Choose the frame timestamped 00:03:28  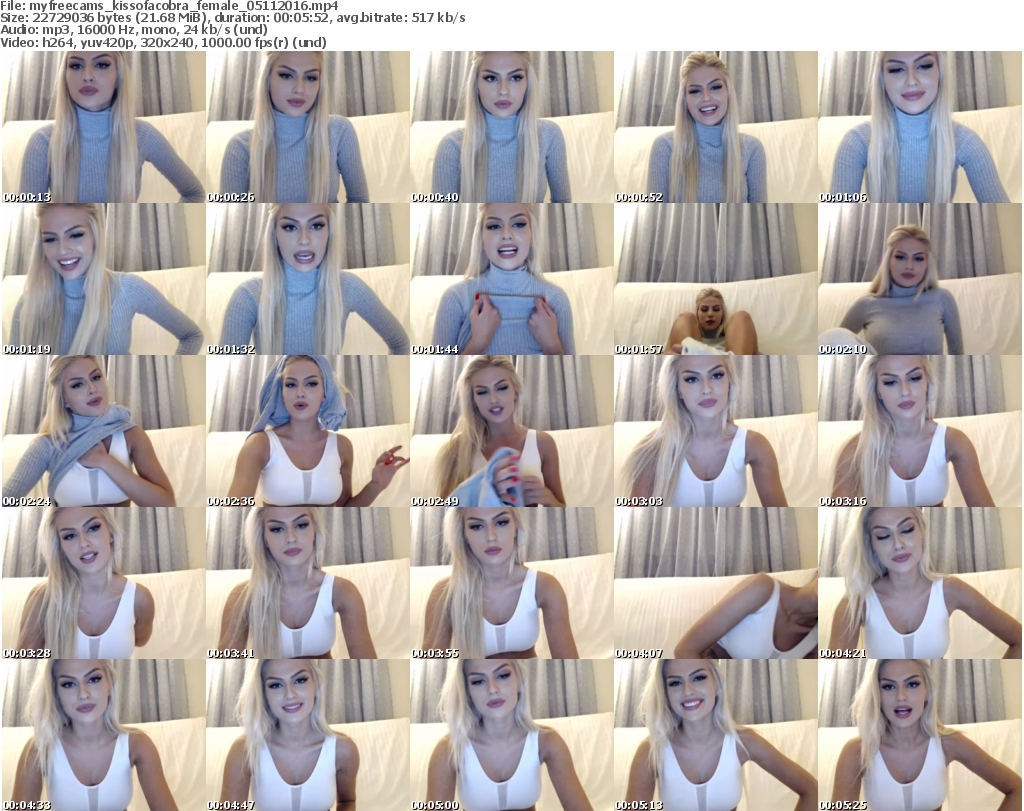pyautogui.click(x=103, y=583)
